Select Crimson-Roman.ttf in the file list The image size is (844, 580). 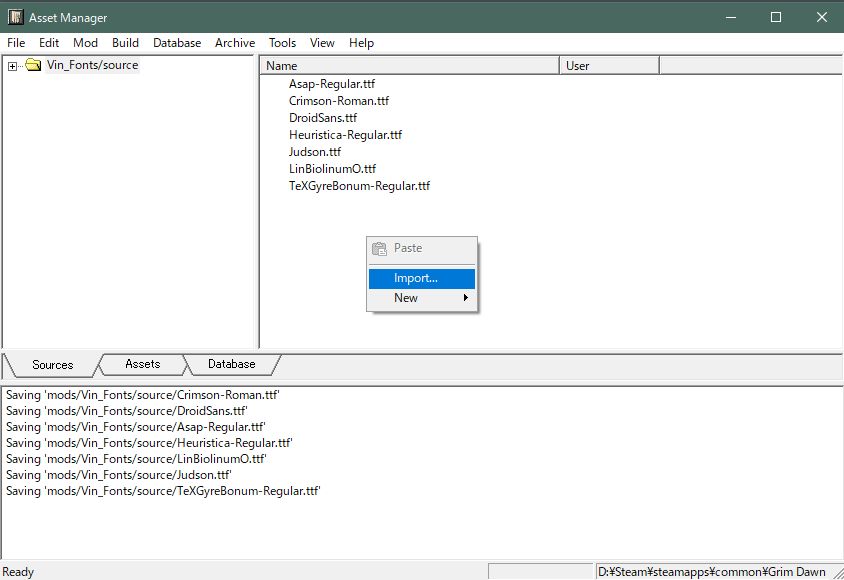339,101
